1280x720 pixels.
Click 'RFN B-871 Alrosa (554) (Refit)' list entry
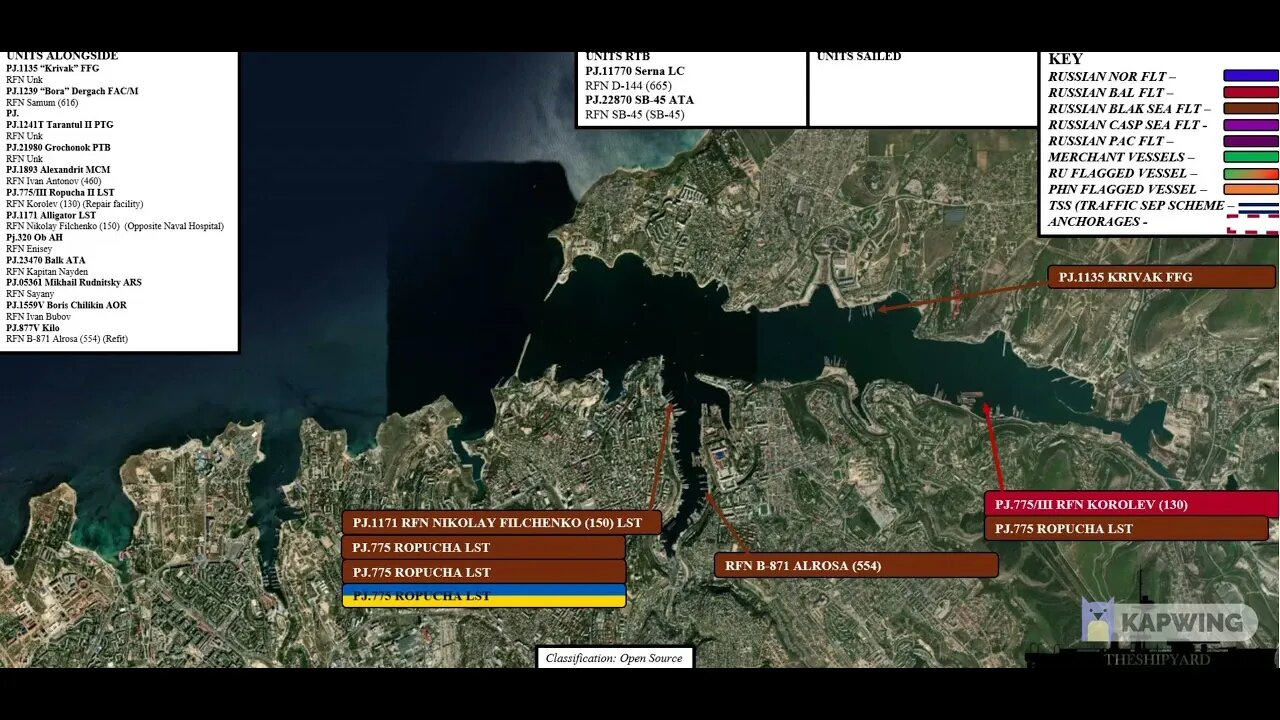(67, 339)
